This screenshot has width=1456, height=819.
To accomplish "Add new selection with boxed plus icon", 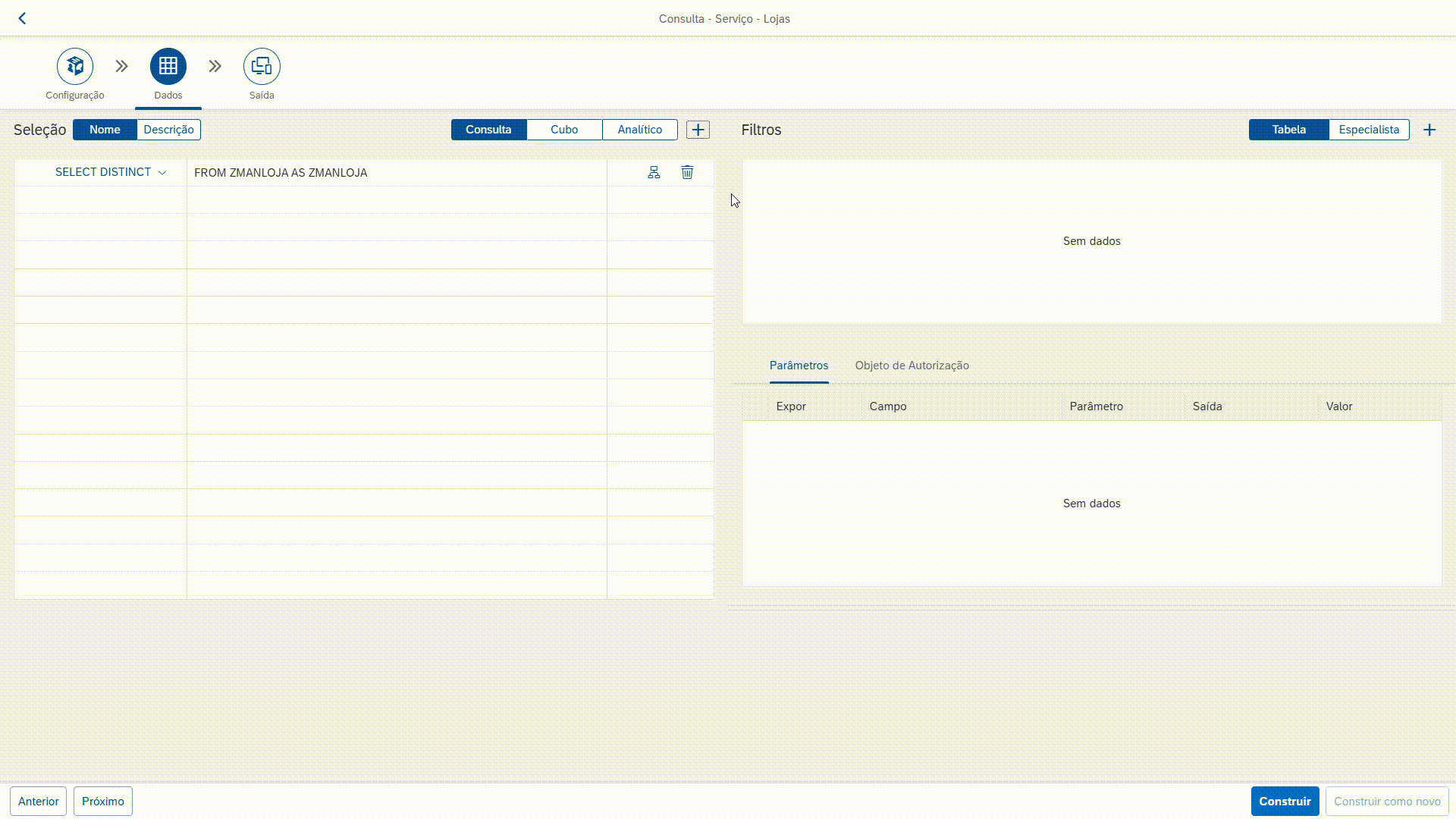I will point(698,130).
